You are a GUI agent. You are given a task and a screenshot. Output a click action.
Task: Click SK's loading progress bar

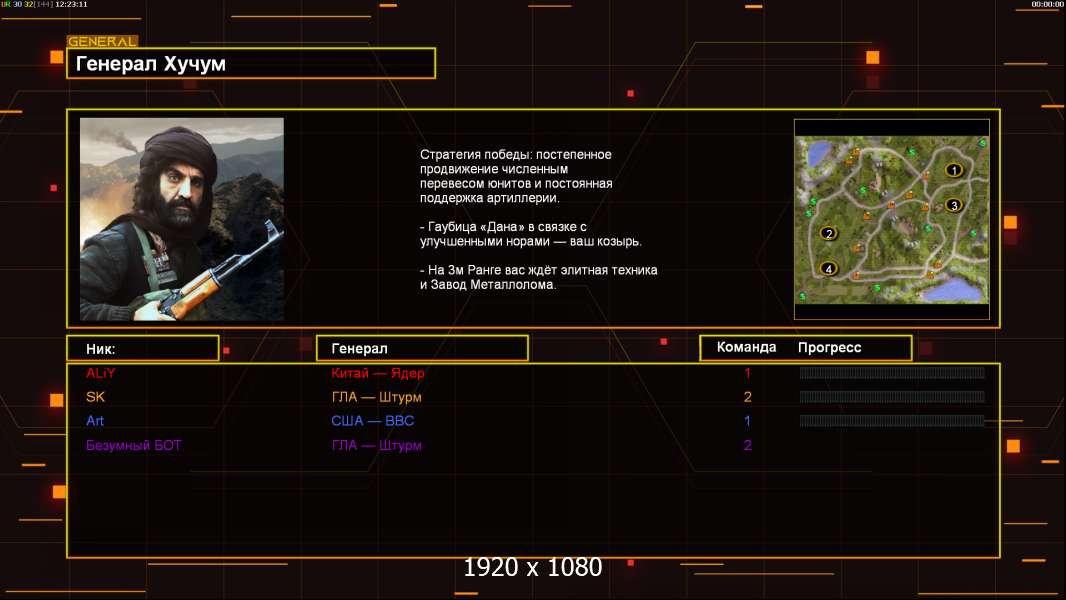tap(892, 397)
